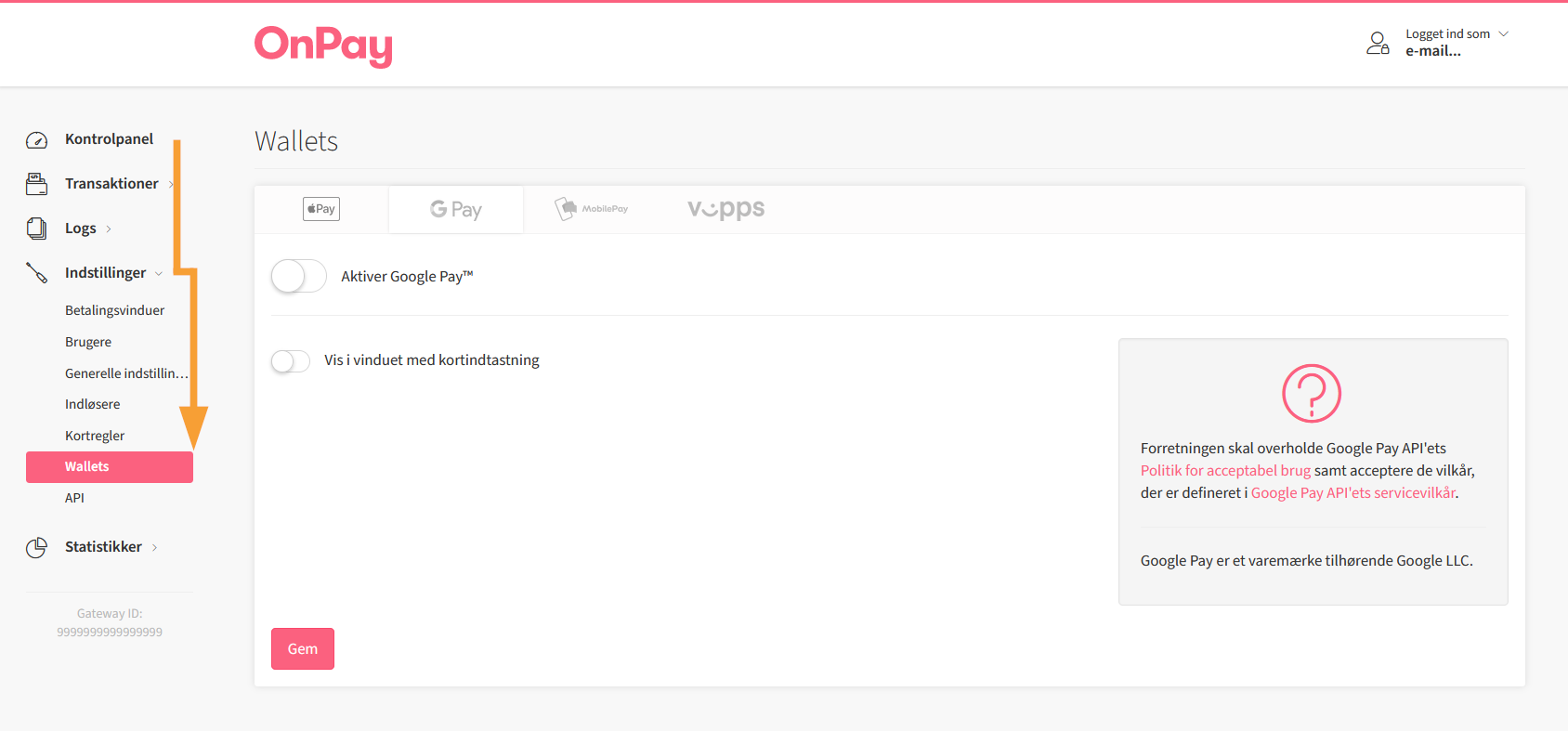Click the Logs document icon

click(x=36, y=228)
